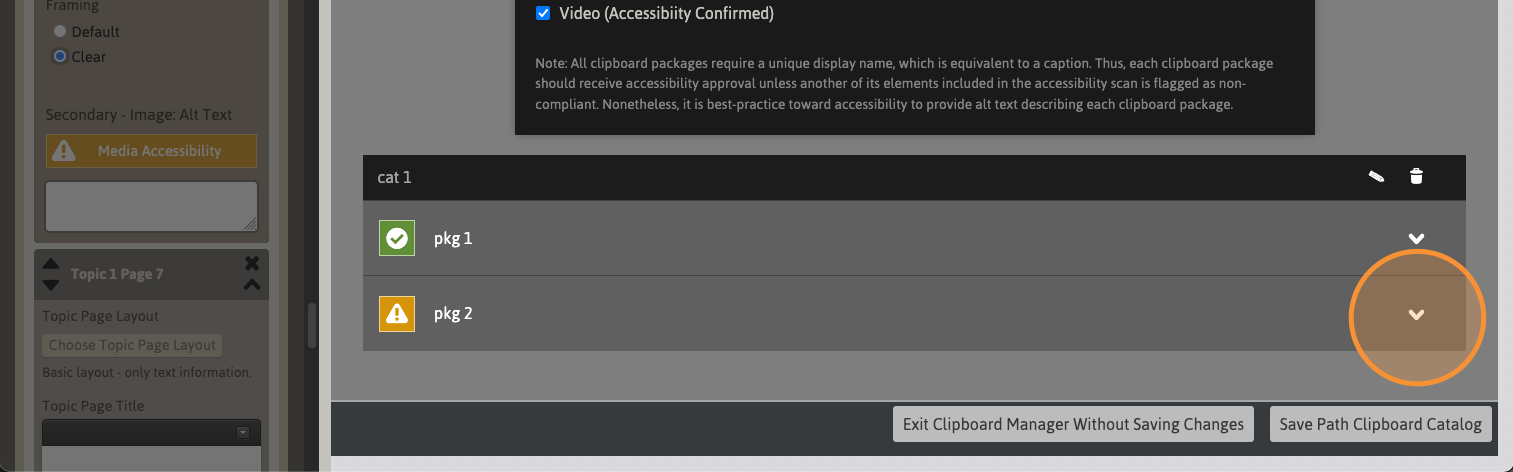Click the Secondary Image Alt Text field

click(x=151, y=206)
